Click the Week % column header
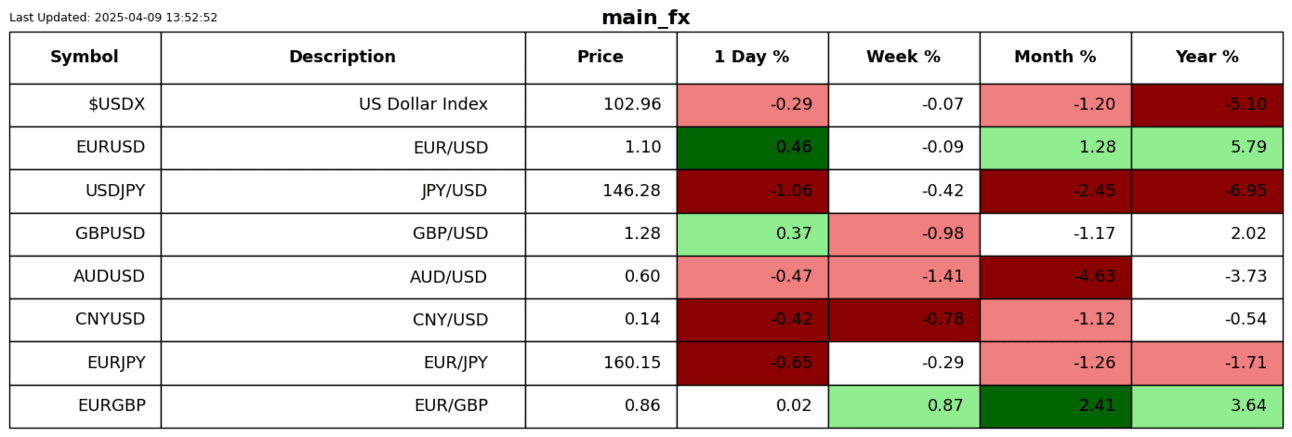This screenshot has height=437, width=1292. pyautogui.click(x=903, y=57)
